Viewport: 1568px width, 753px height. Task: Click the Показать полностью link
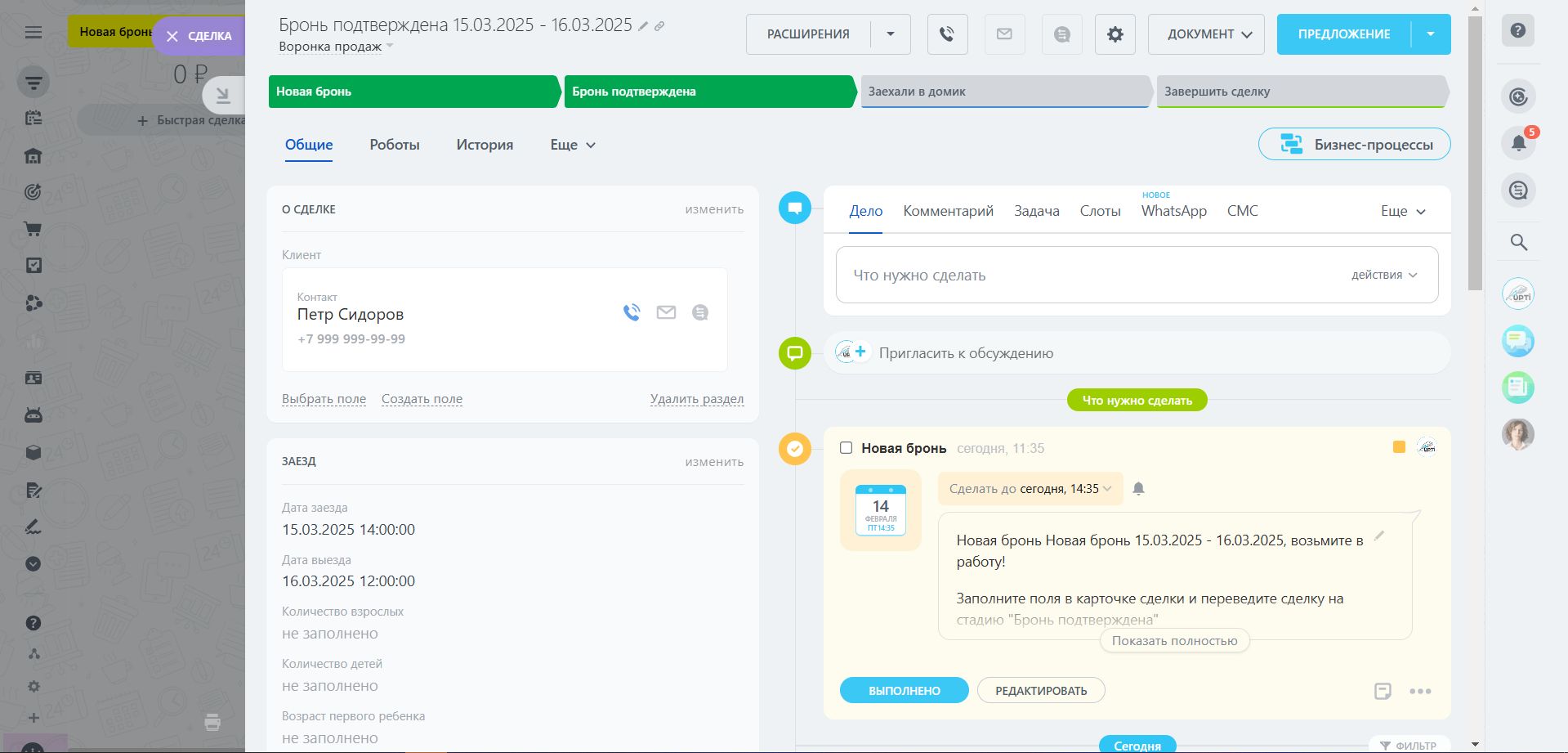(1174, 641)
